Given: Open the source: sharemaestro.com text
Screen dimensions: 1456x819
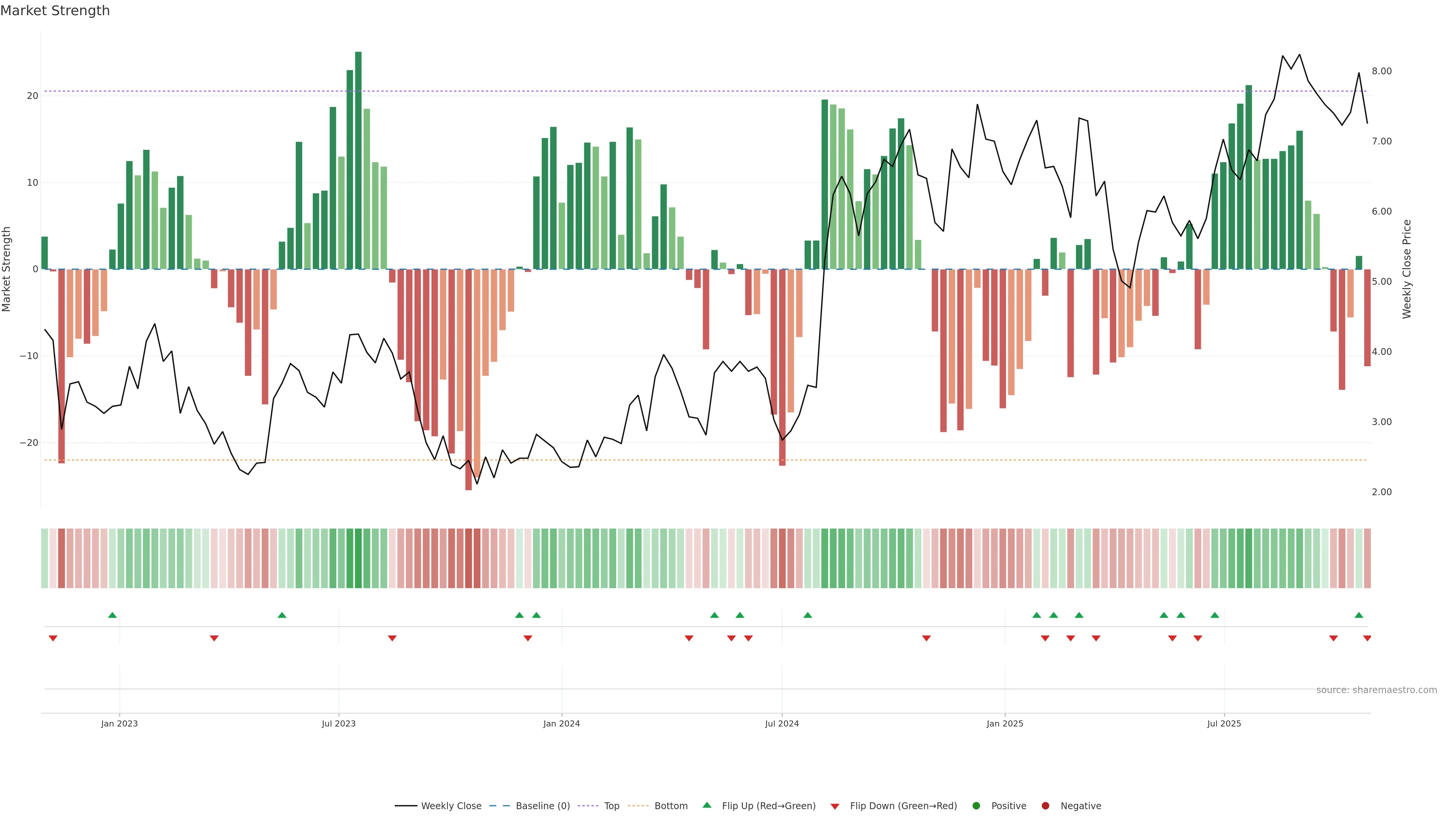Looking at the screenshot, I should [x=1376, y=690].
